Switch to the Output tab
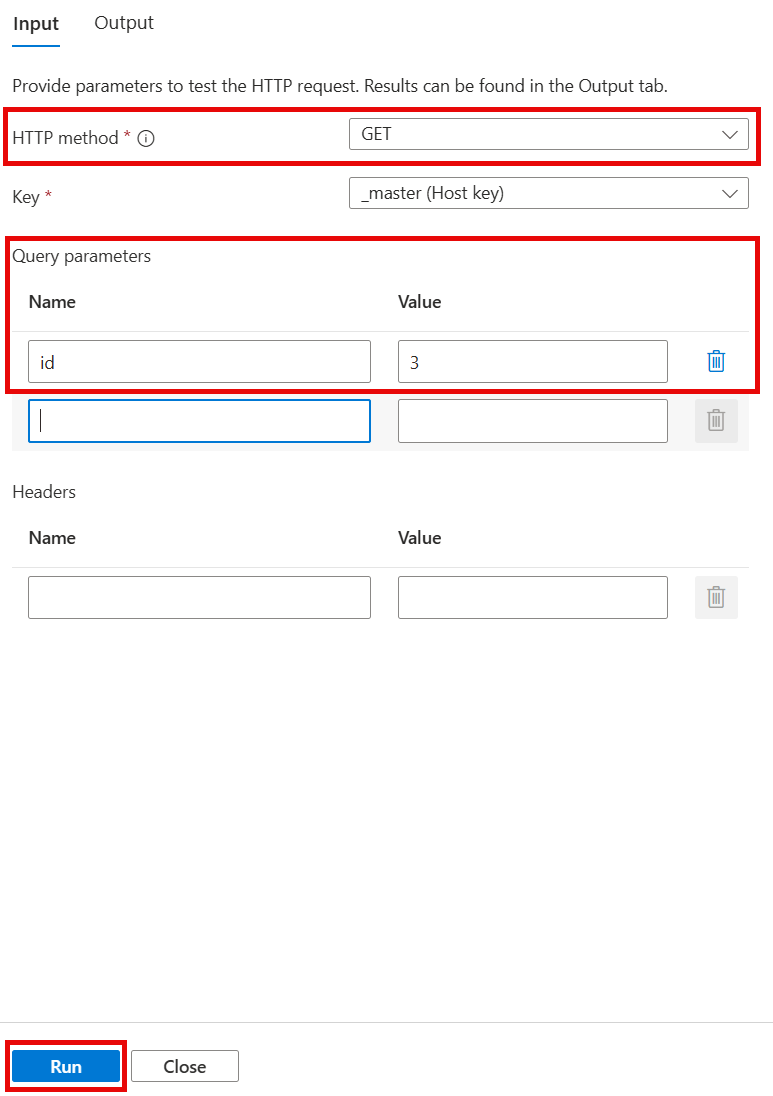This screenshot has height=1096, width=773. click(x=124, y=23)
